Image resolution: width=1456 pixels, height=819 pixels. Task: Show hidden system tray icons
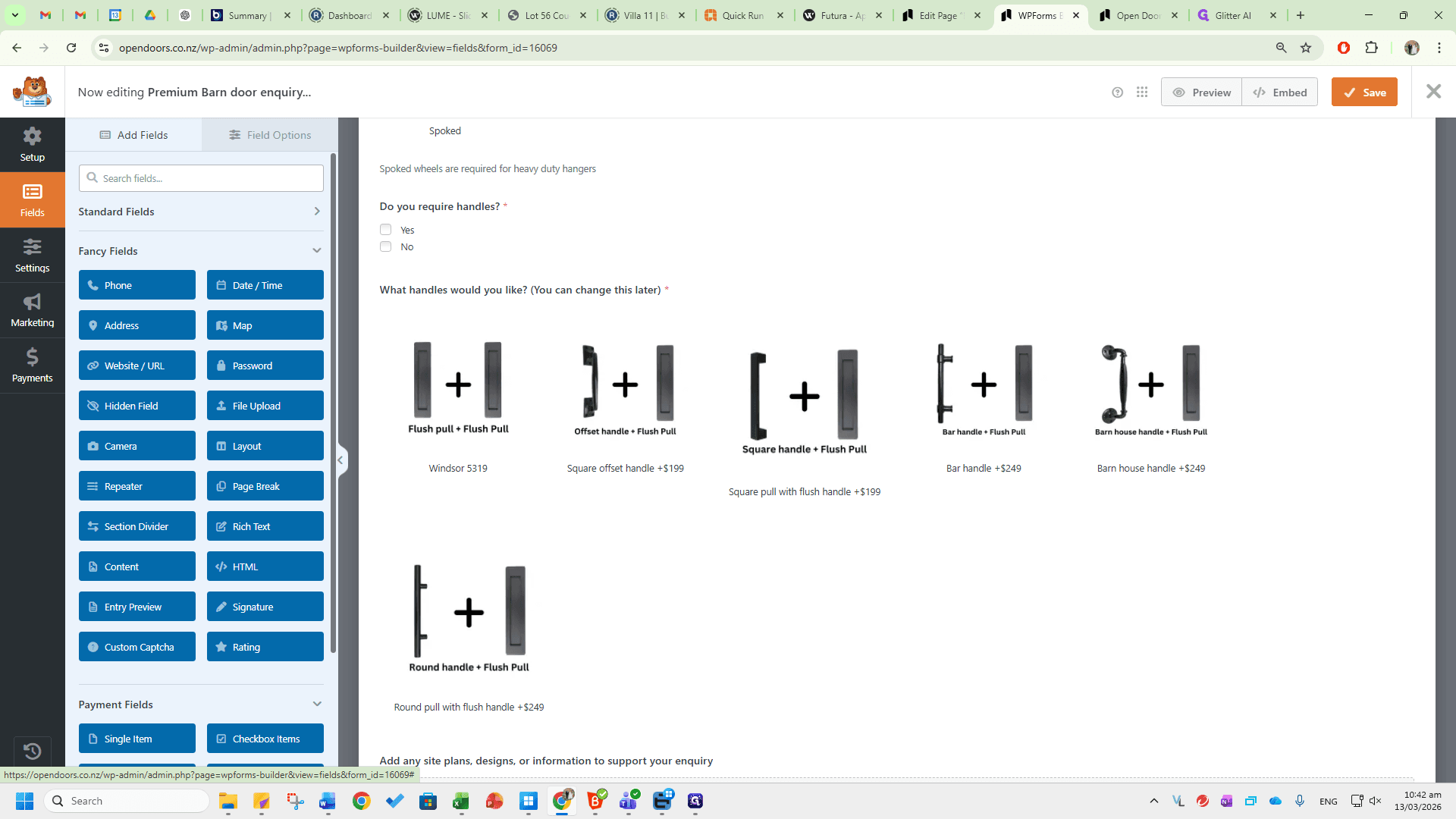(1153, 801)
